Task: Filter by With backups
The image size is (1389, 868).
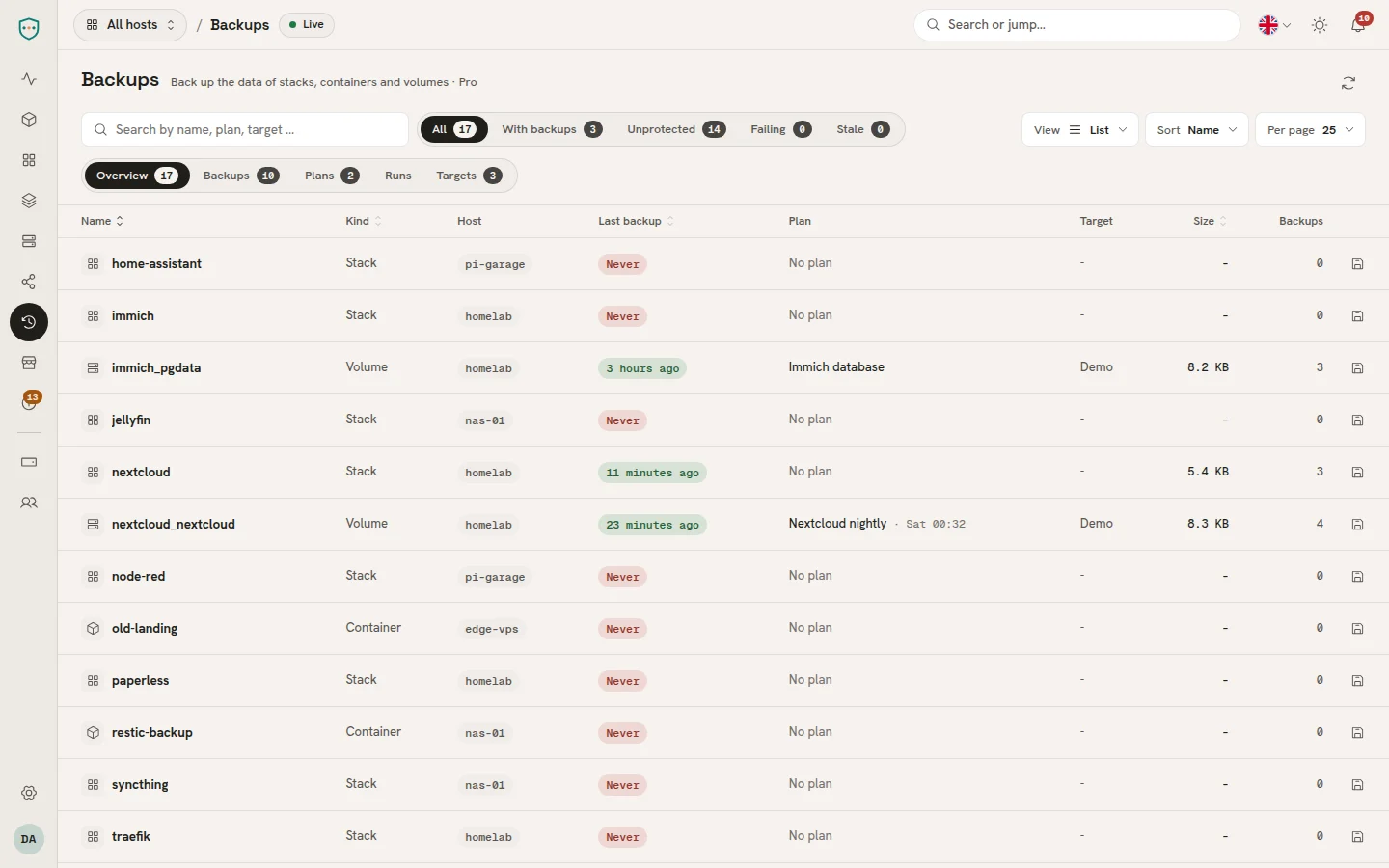Action: coord(552,129)
